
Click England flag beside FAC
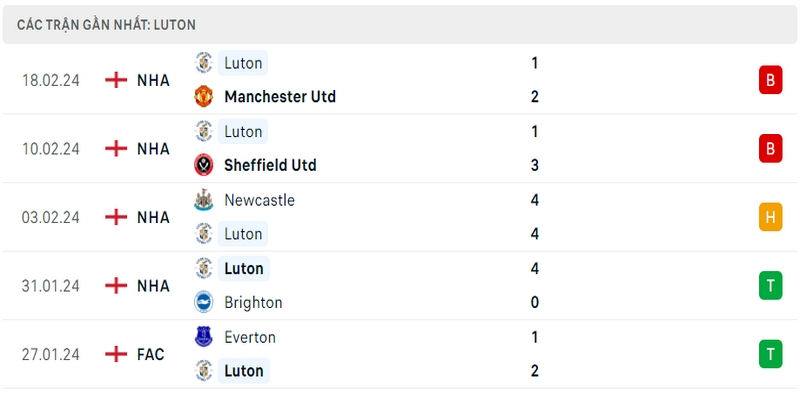[116, 354]
